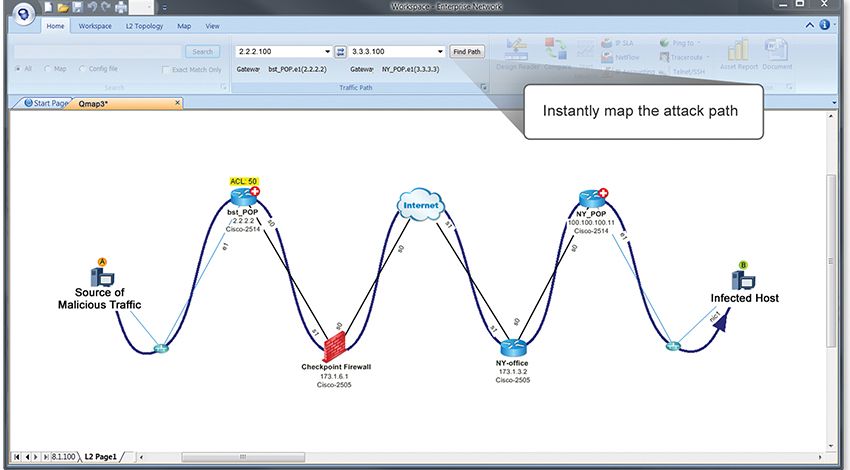The image size is (850, 470).
Task: Open the blue info help icon
Action: 825,24
